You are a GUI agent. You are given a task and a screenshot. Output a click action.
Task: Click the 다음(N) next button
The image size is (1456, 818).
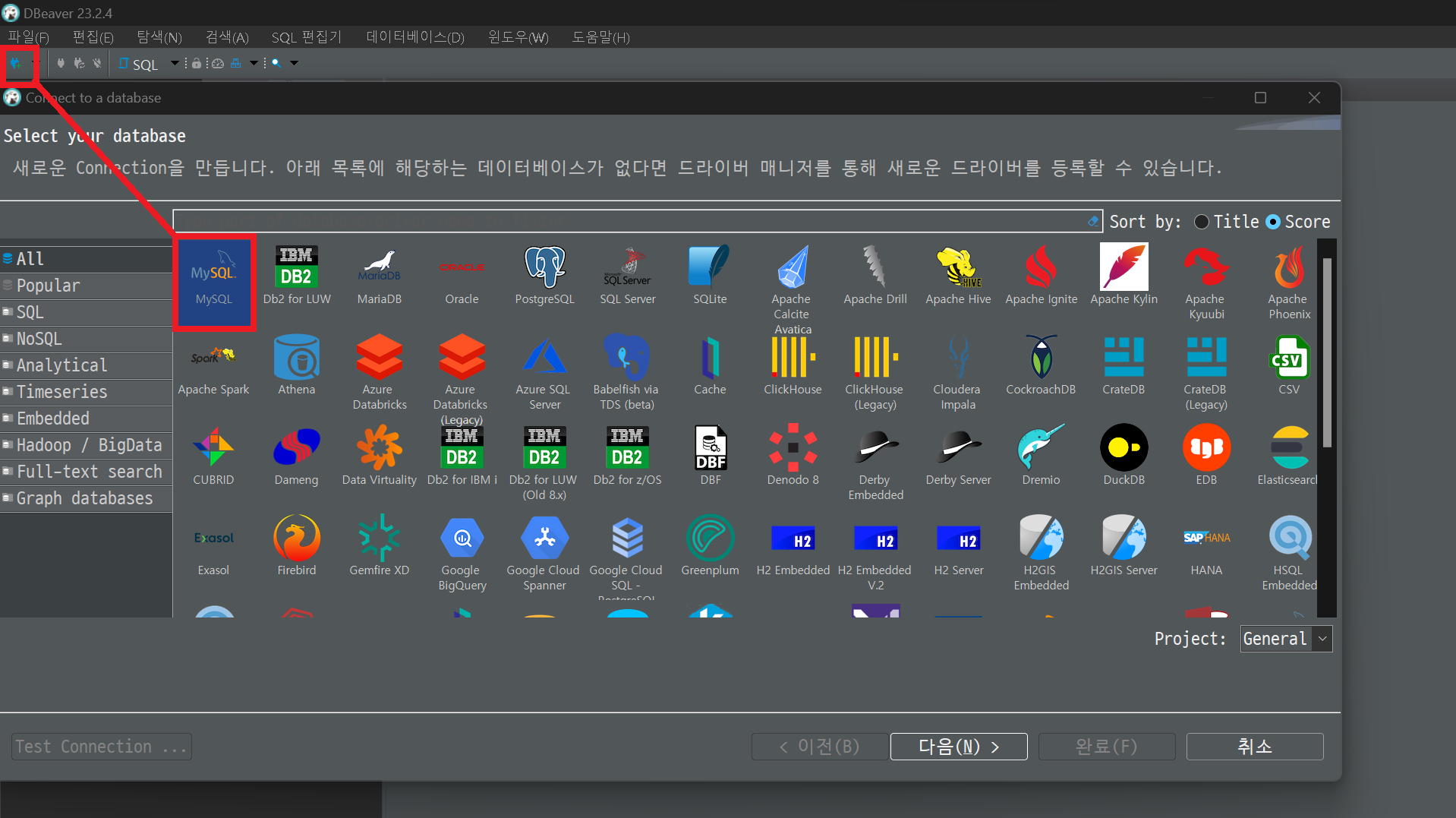click(x=959, y=747)
